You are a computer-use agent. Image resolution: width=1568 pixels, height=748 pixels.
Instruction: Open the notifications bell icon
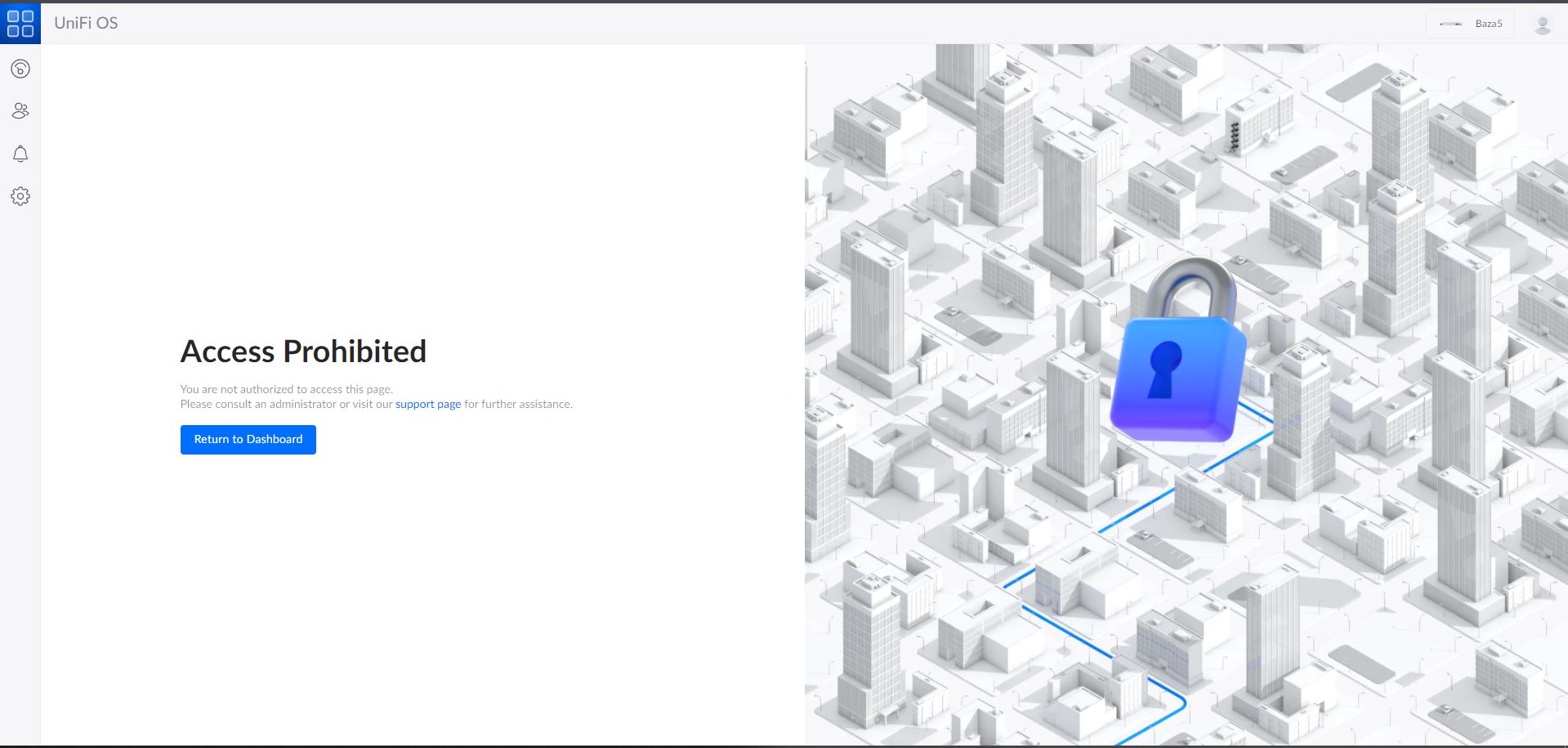coord(20,154)
